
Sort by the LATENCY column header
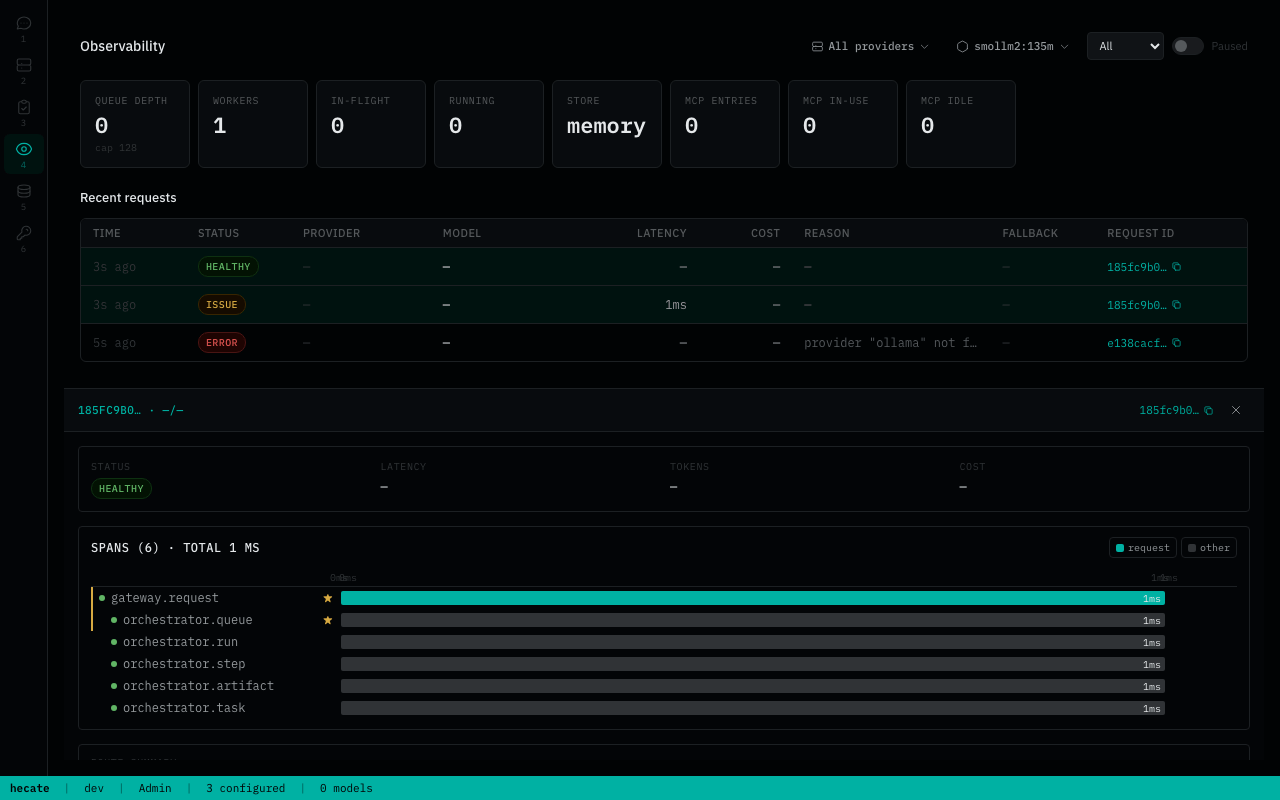(662, 233)
